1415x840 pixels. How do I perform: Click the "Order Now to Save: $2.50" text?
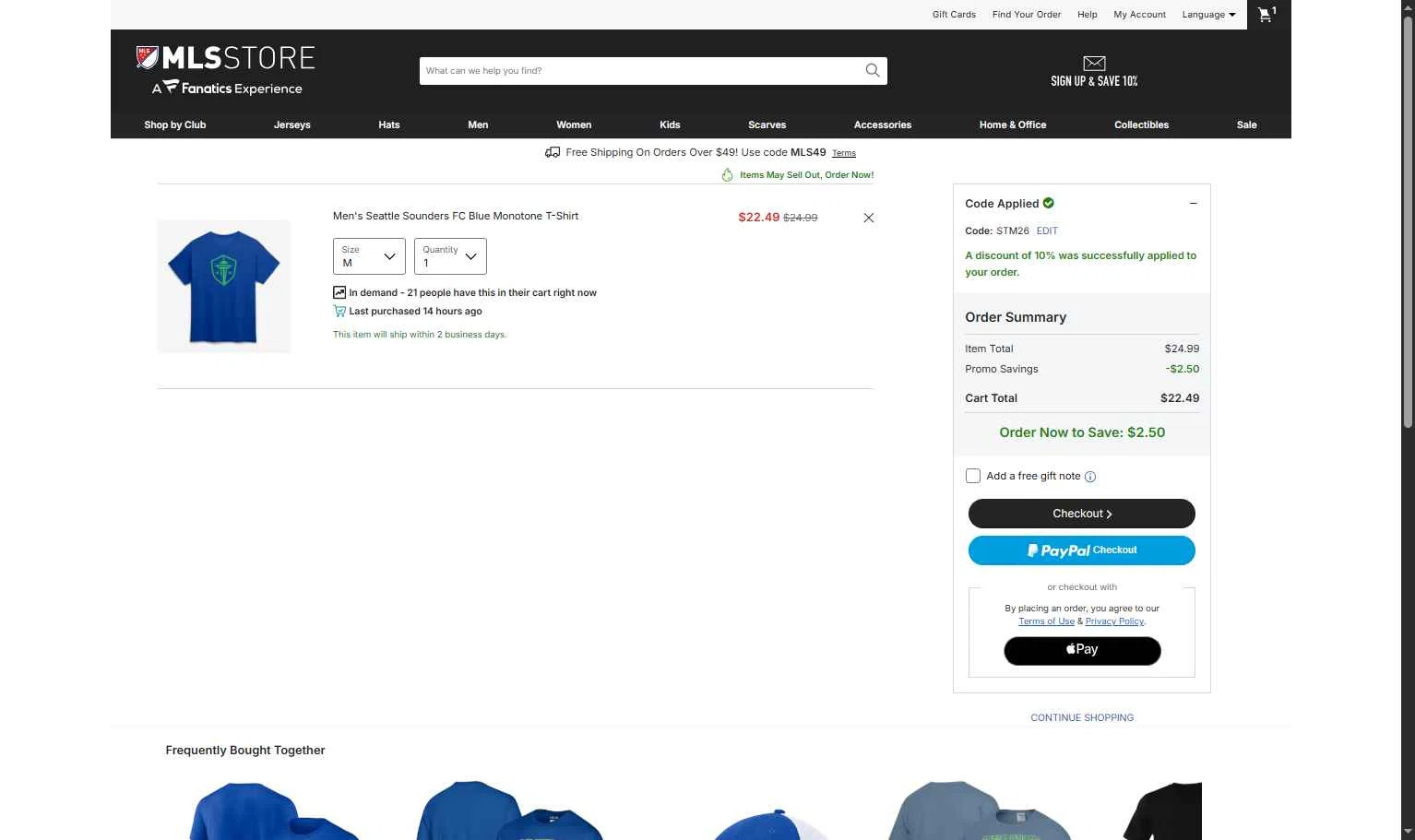(x=1082, y=432)
